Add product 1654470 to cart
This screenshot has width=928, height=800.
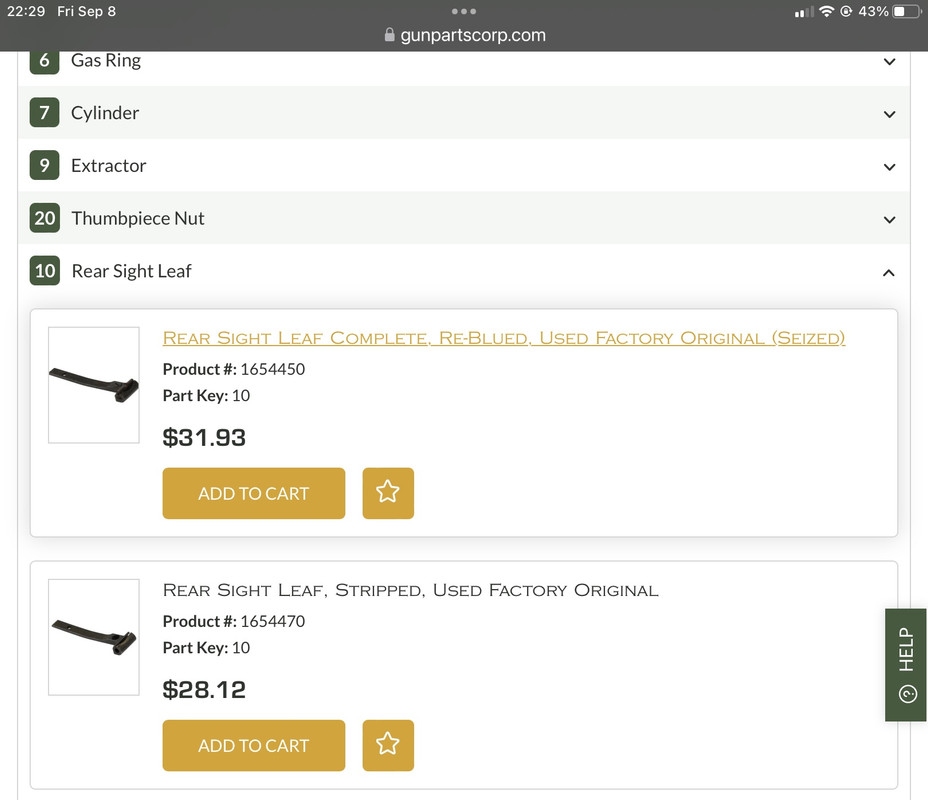(x=254, y=745)
